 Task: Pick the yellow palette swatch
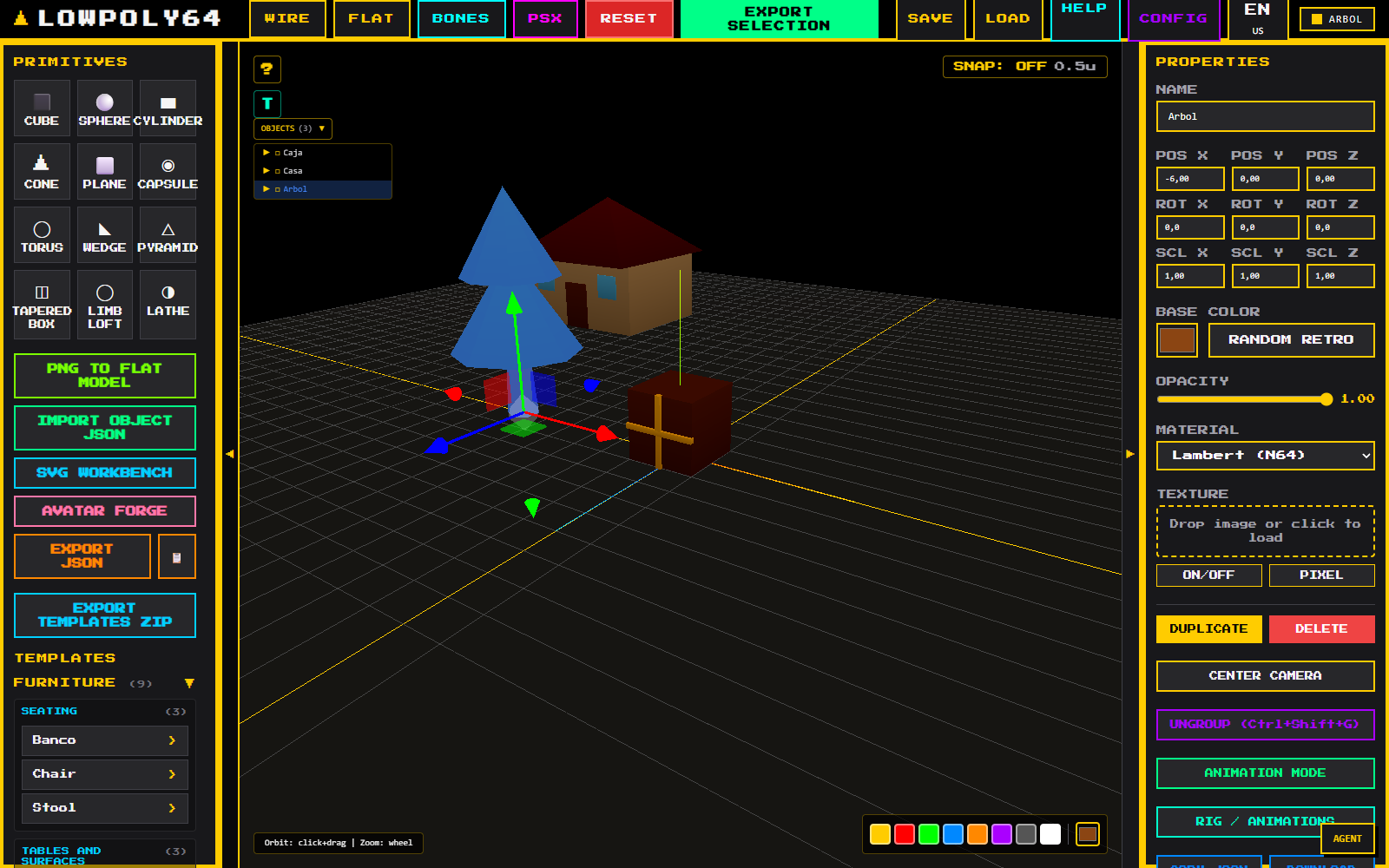point(880,834)
